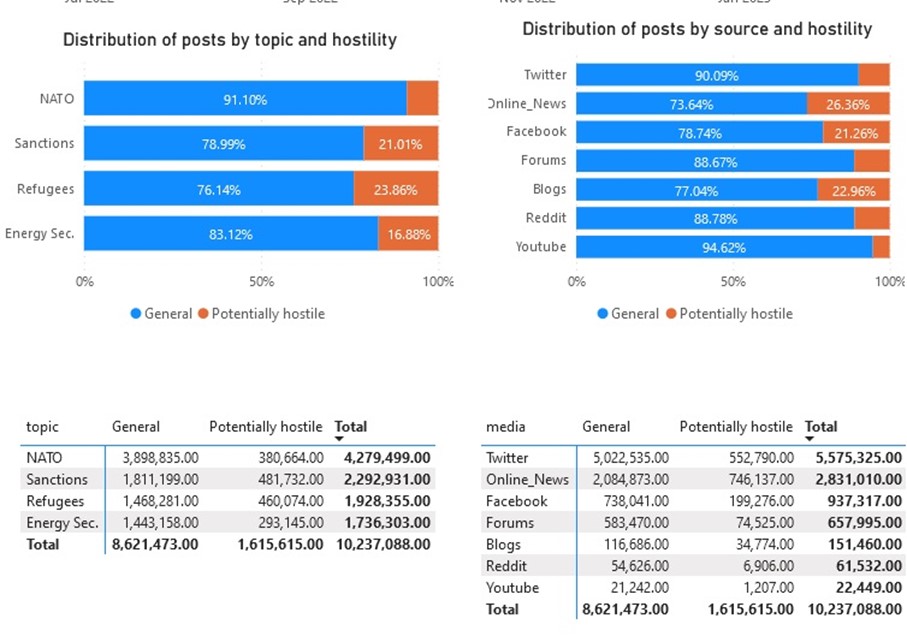Select the NATO blue bar showing 91.10%
Viewport: 907px width, 642px height.
(245, 98)
